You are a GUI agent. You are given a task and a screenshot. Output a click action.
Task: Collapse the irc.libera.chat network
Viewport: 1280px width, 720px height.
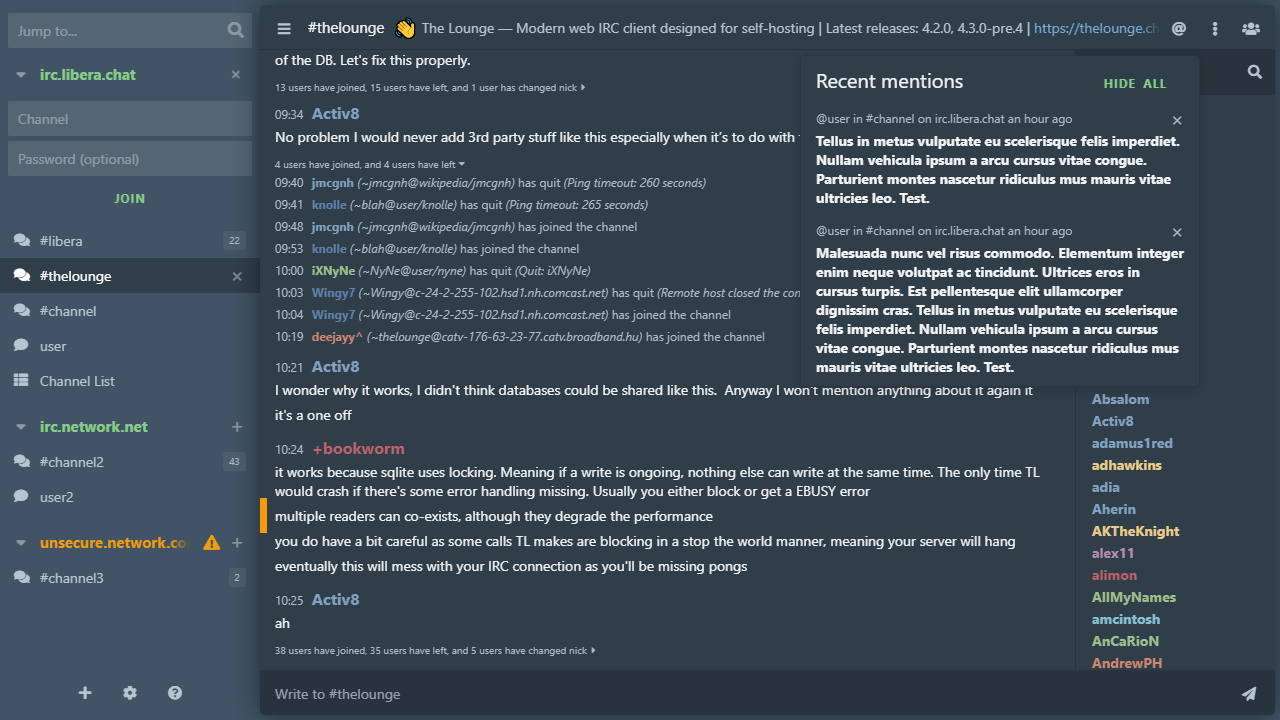[x=21, y=74]
